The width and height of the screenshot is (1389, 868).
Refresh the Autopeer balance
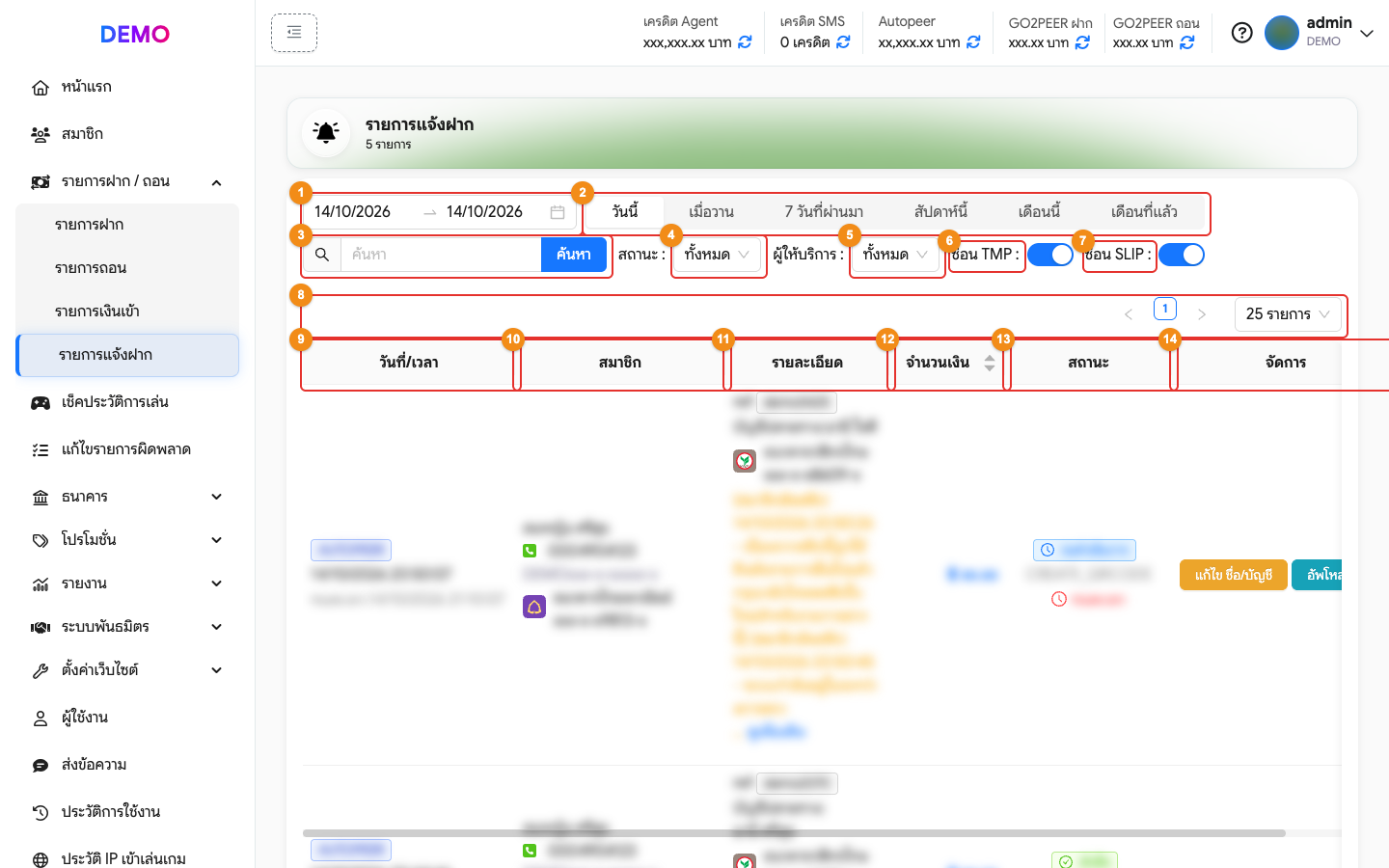pos(973,42)
